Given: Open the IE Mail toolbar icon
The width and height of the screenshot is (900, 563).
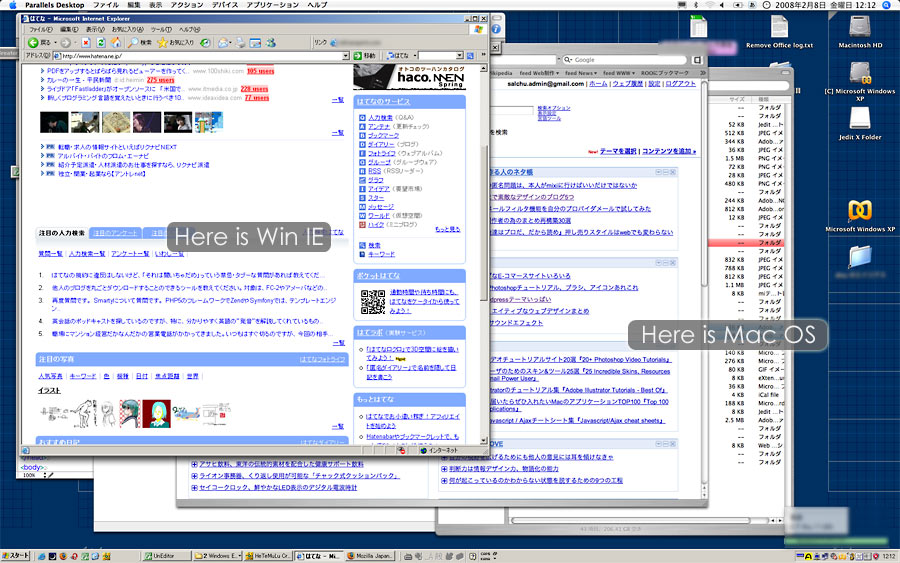Looking at the screenshot, I should 224,42.
